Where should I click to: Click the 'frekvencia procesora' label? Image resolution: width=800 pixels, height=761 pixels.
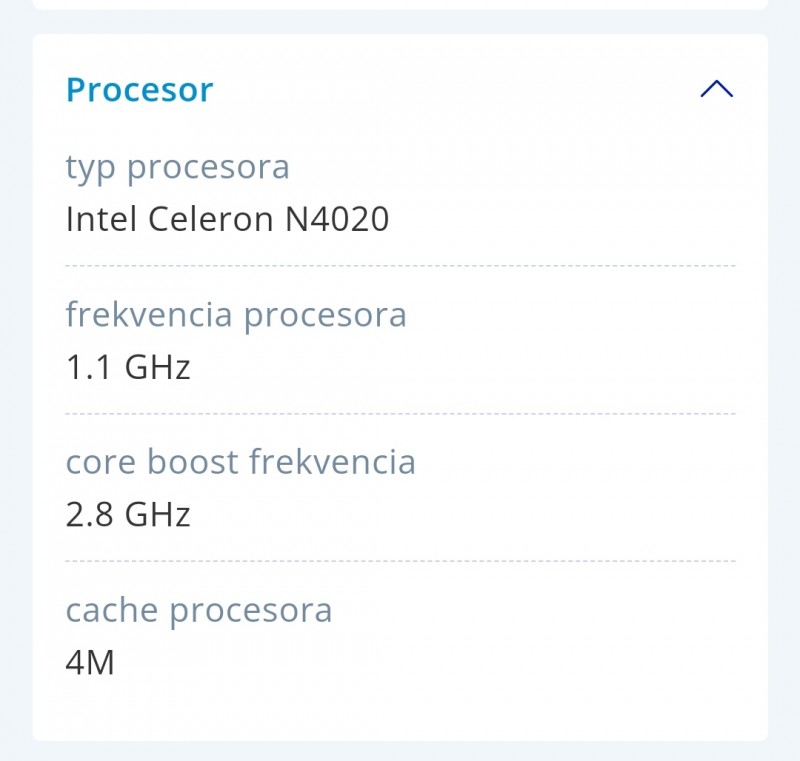point(236,315)
